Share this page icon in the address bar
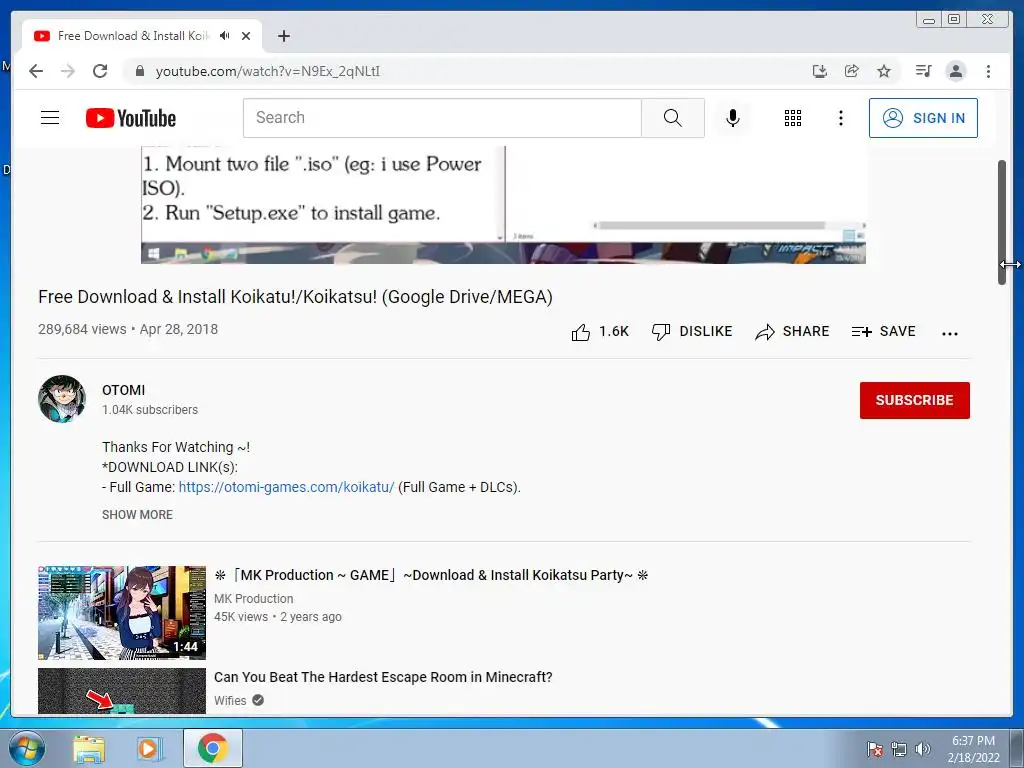The width and height of the screenshot is (1024, 768). (852, 71)
